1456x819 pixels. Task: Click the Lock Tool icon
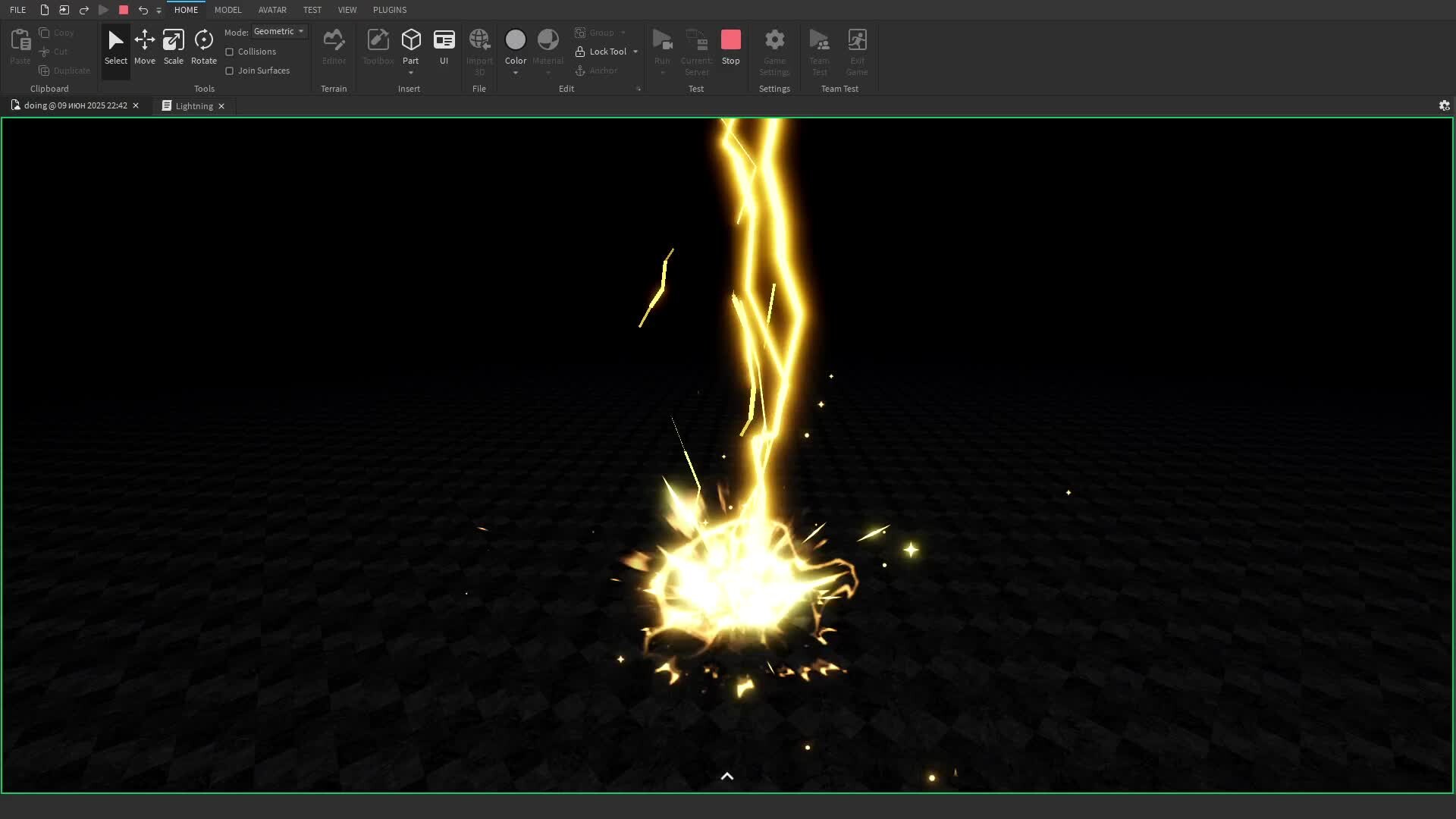click(x=580, y=52)
